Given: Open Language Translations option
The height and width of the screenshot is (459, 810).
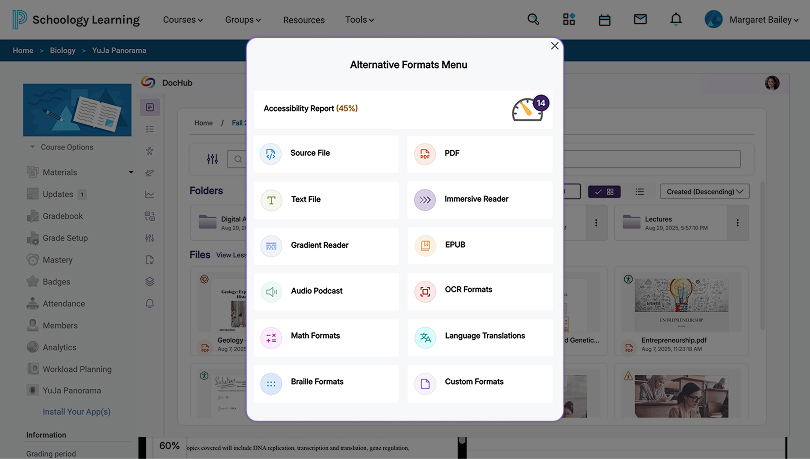Looking at the screenshot, I should (x=480, y=337).
